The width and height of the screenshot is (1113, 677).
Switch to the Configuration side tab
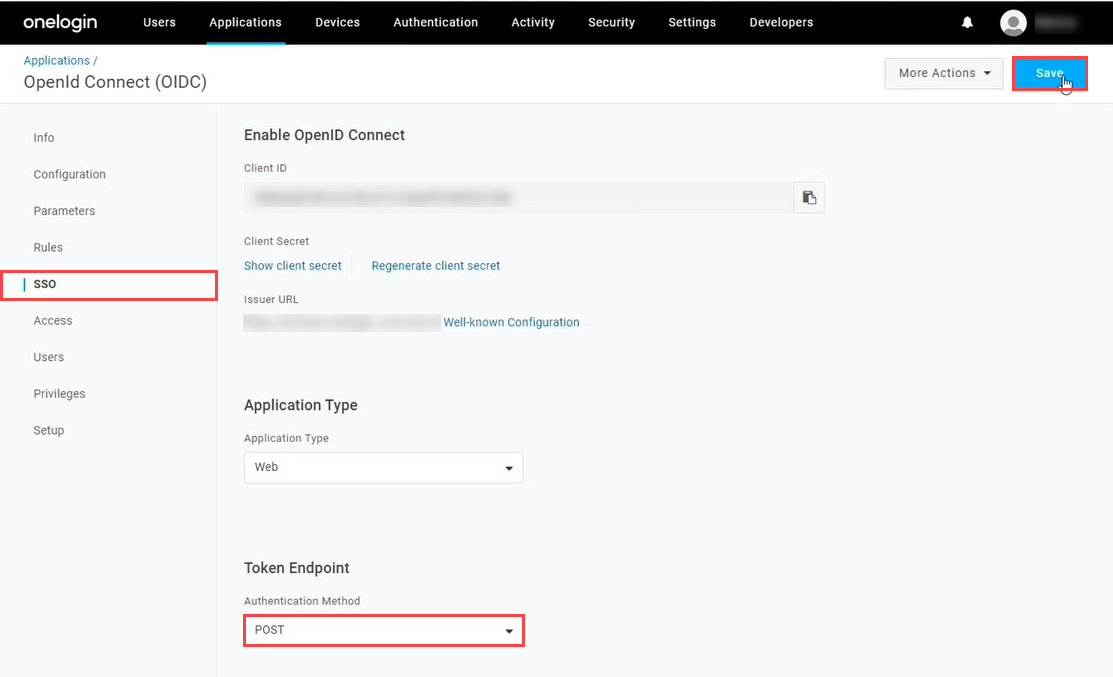point(69,174)
